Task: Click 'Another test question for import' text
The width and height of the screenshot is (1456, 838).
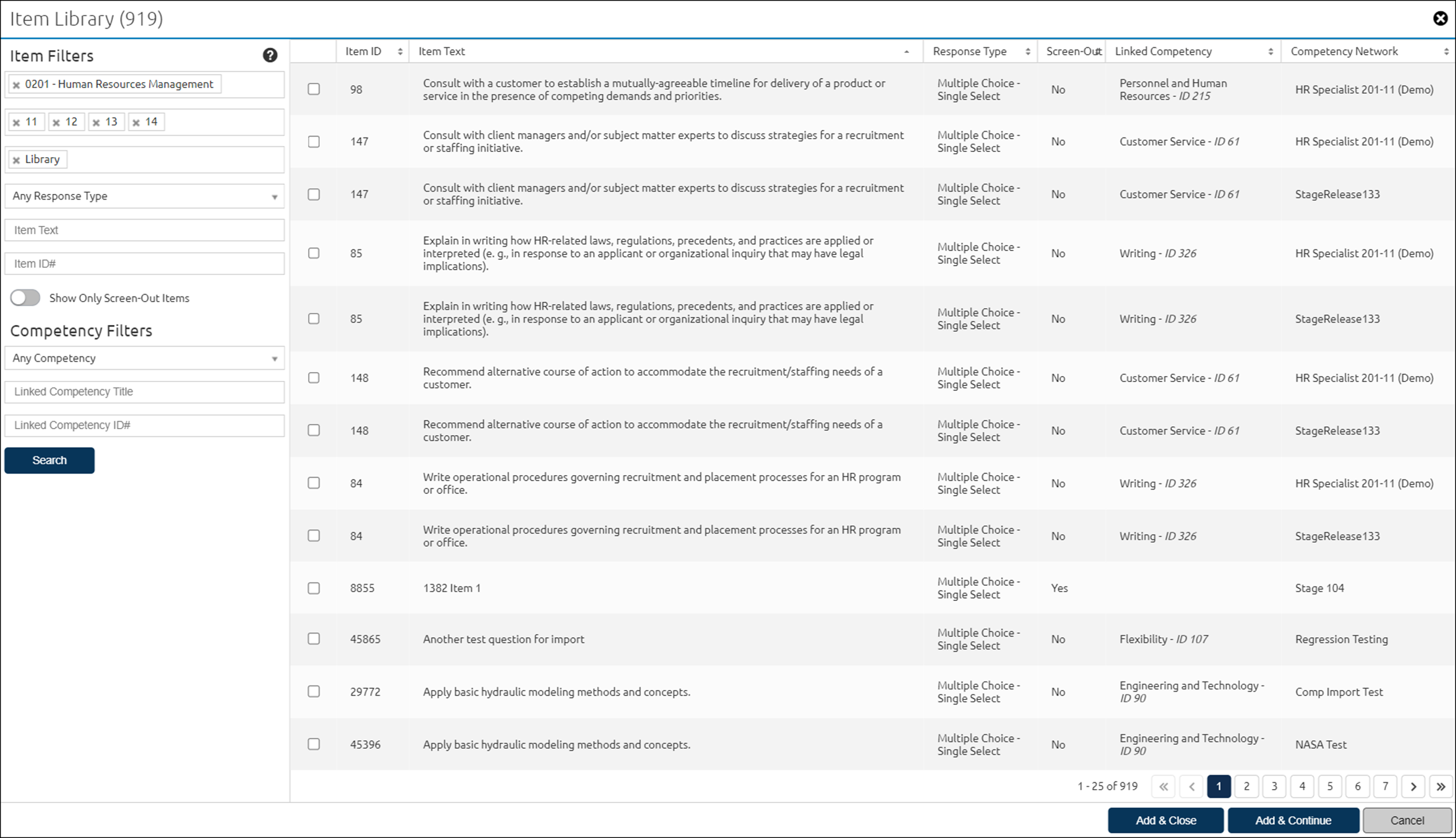Action: (504, 639)
